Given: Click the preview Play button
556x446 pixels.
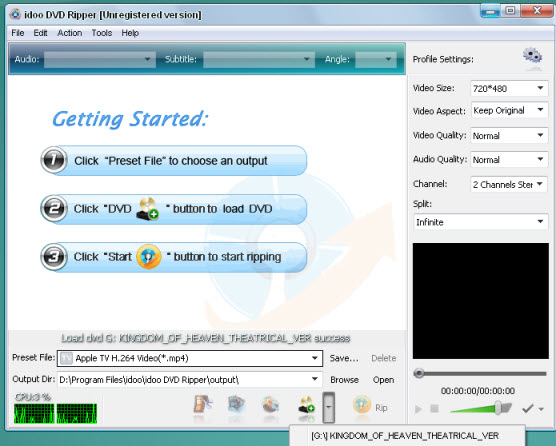Looking at the screenshot, I should click(418, 409).
